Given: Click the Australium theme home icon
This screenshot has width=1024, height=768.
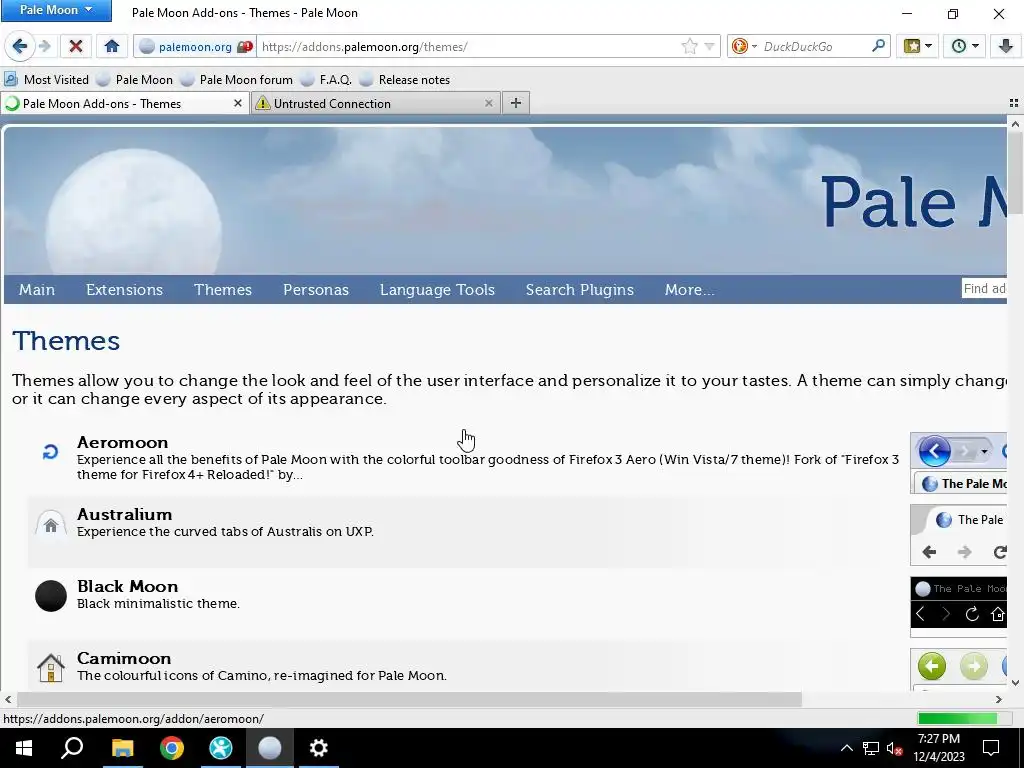Looking at the screenshot, I should point(50,524).
